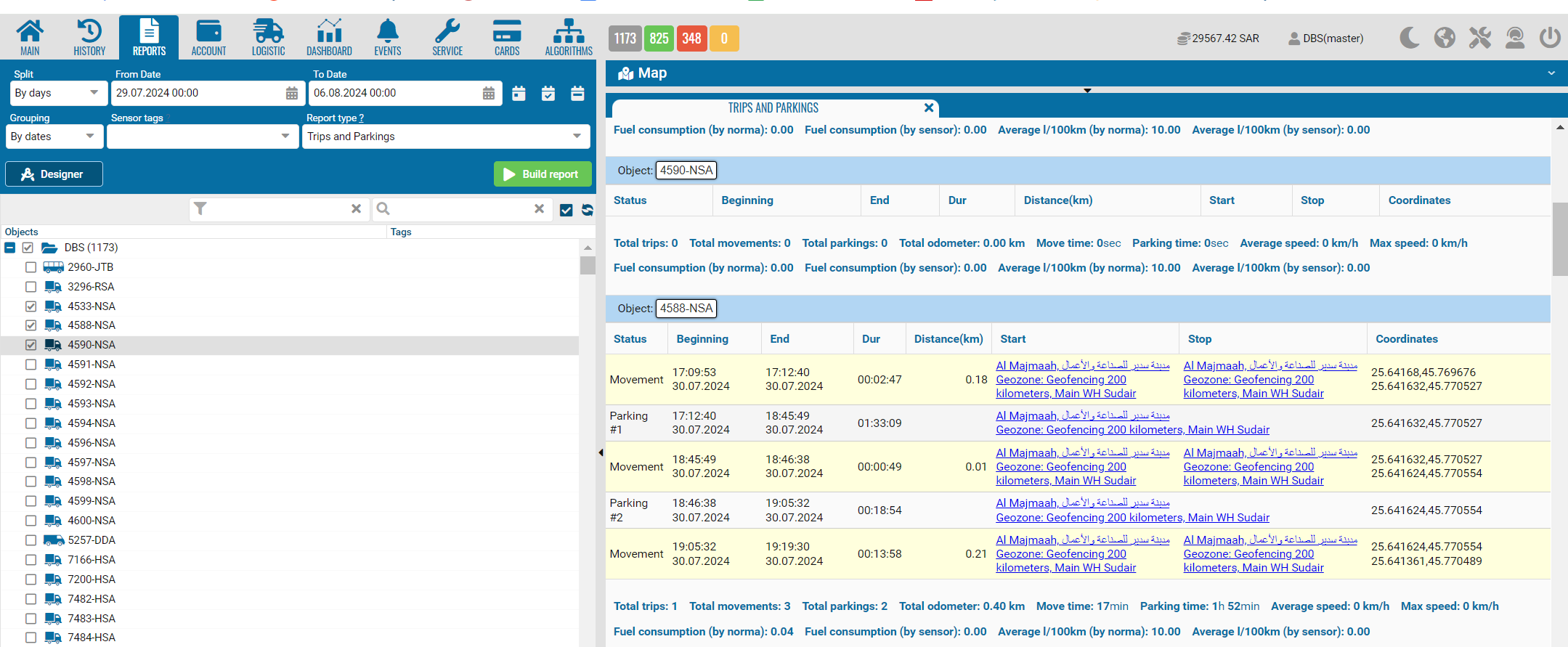Uncheck the 4533-NSA object checkbox
Screen dimensions: 1568x647
tap(31, 306)
